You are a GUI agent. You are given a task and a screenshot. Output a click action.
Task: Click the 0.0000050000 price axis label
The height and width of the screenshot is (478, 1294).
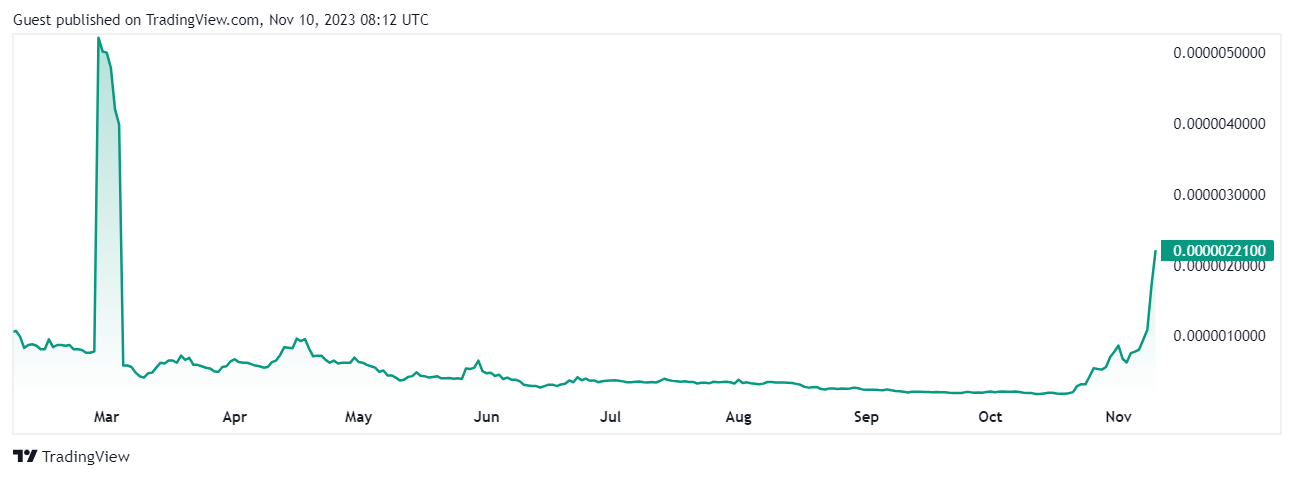pyautogui.click(x=1220, y=53)
